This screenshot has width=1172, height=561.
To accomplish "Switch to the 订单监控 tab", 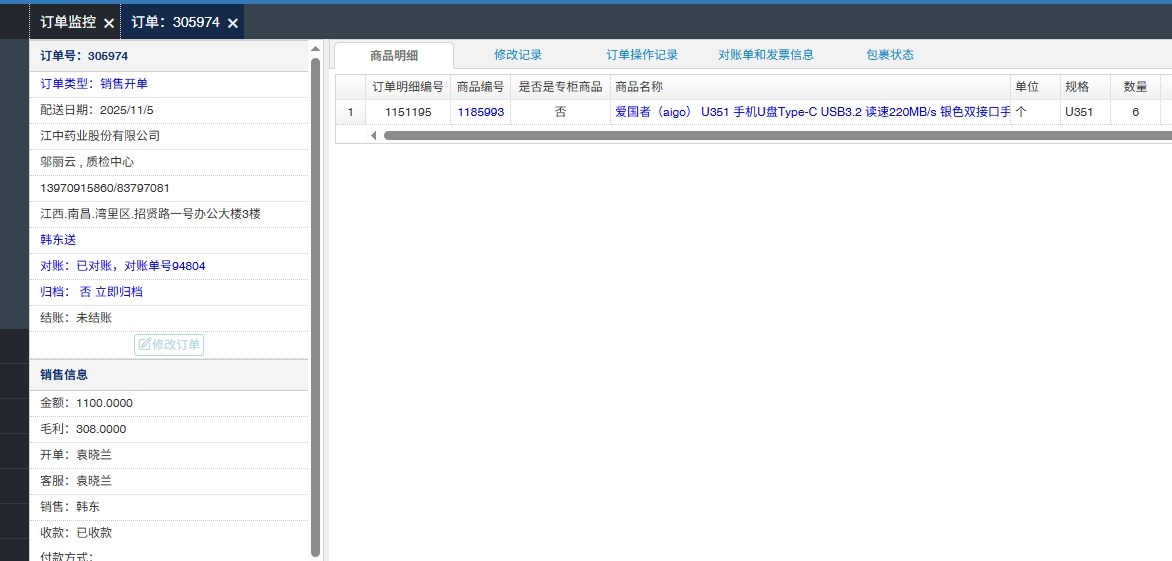I will click(68, 22).
